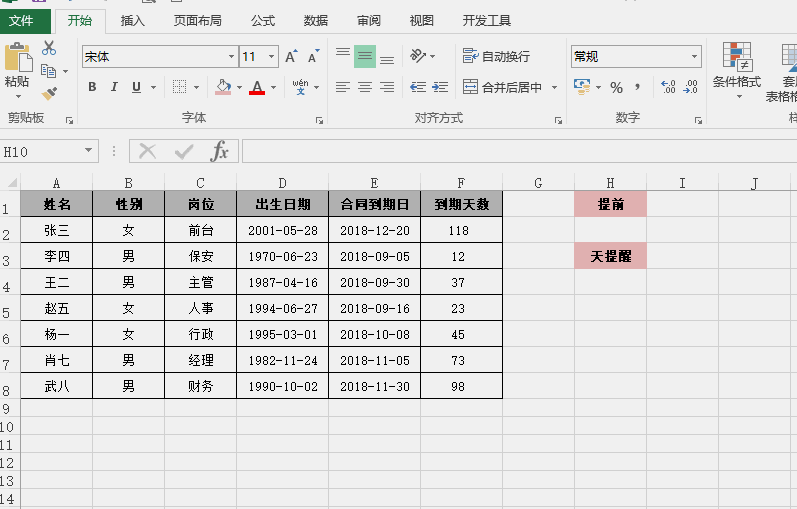Click the red font color A icon
The image size is (797, 509).
pos(257,87)
